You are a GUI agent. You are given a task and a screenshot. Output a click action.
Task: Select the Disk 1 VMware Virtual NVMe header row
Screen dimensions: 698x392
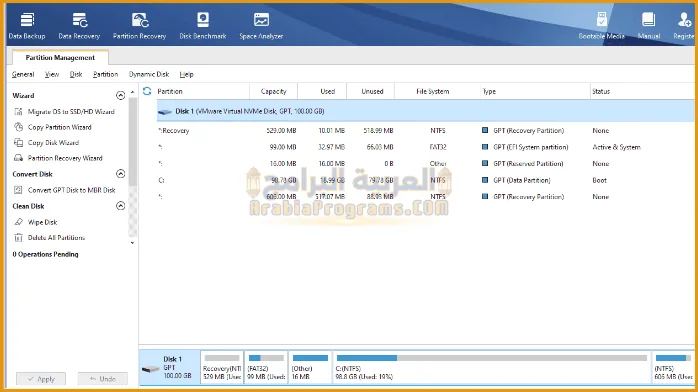click(425, 111)
